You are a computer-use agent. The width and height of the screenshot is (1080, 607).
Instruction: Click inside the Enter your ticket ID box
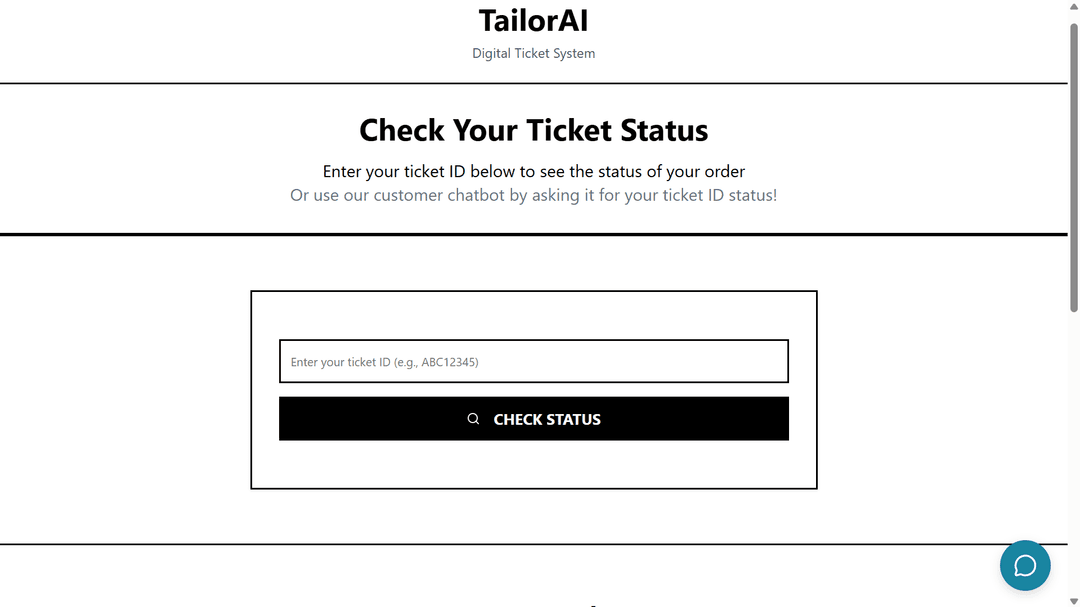tap(533, 361)
